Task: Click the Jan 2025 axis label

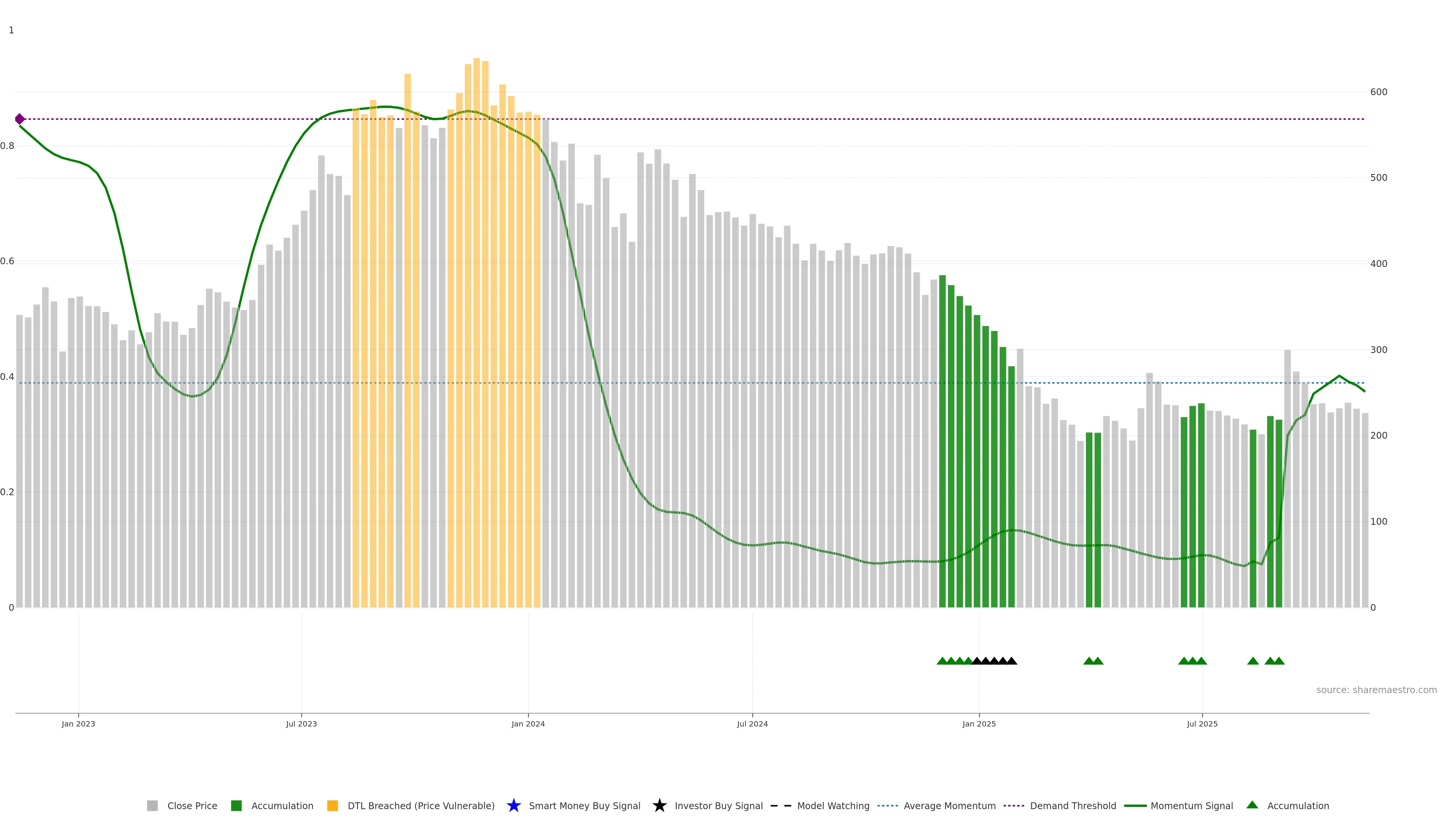Action: tap(979, 723)
